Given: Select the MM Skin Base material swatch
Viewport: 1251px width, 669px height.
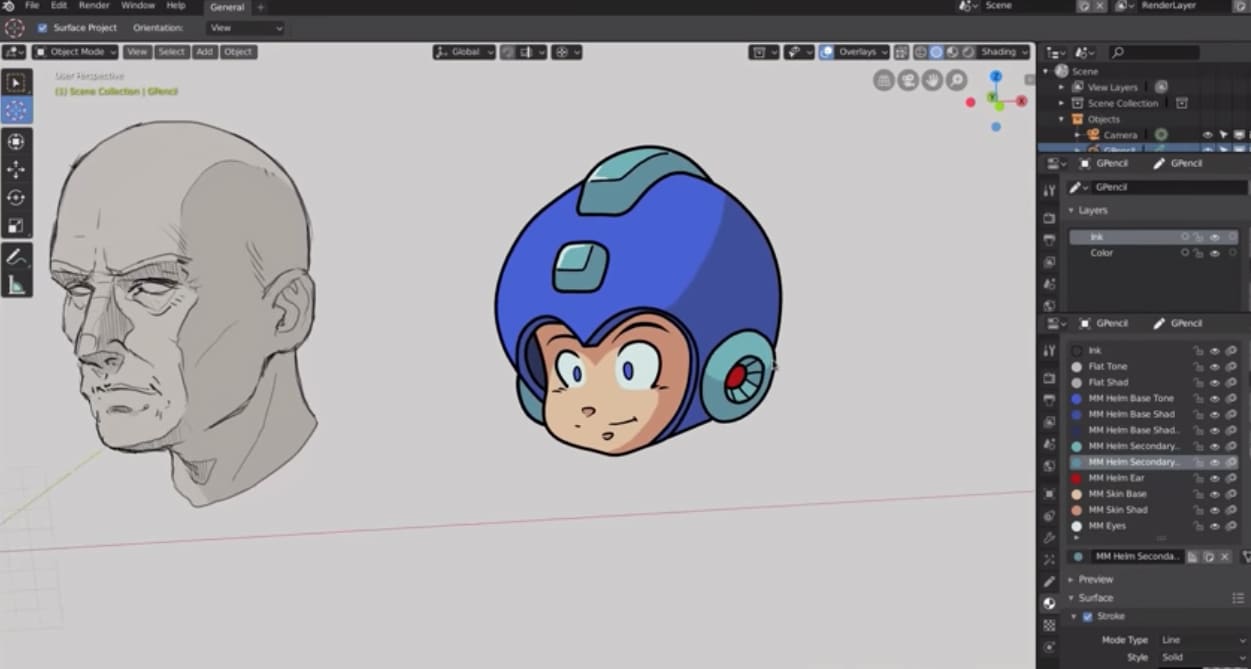Looking at the screenshot, I should 1077,494.
